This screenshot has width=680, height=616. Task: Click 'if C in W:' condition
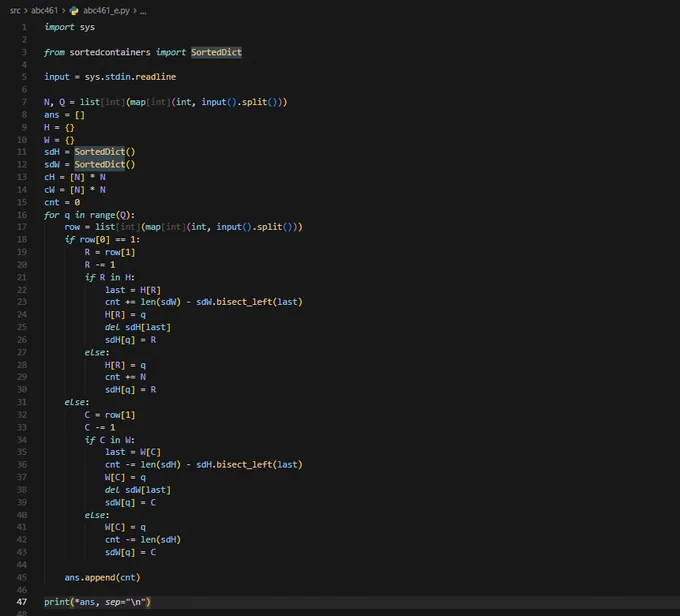click(110, 440)
